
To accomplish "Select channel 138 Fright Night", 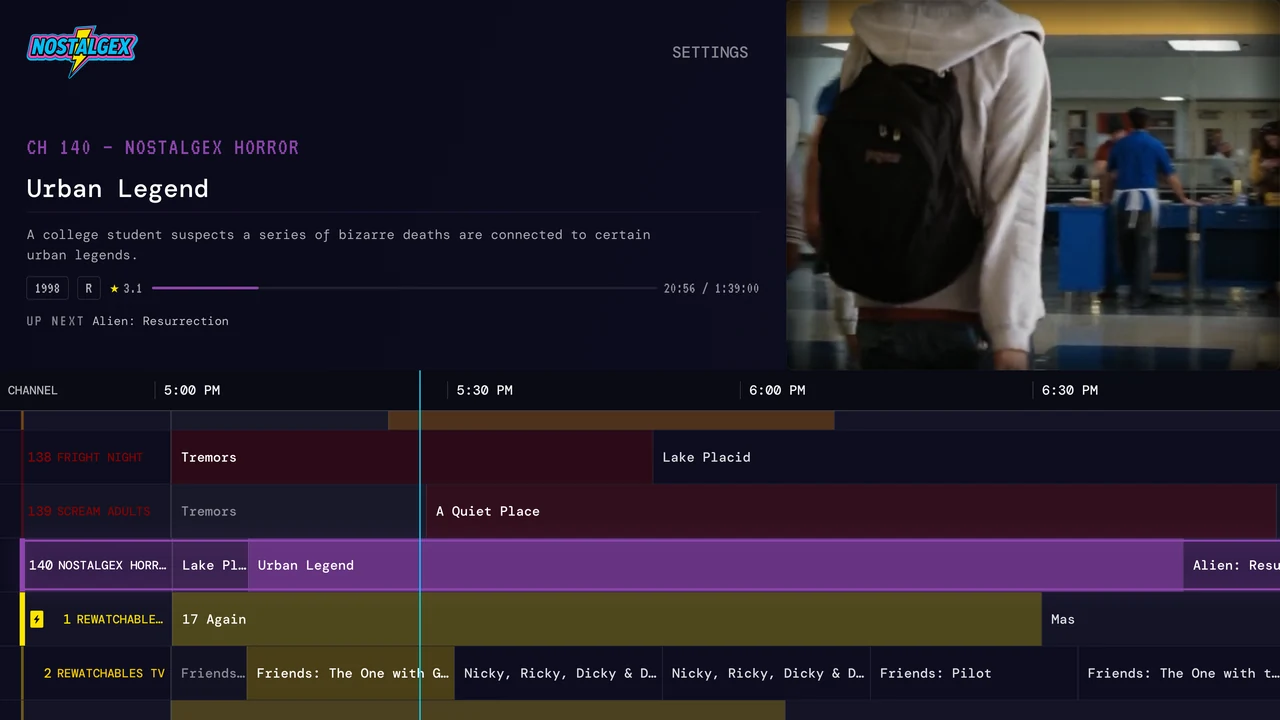I will coord(97,457).
